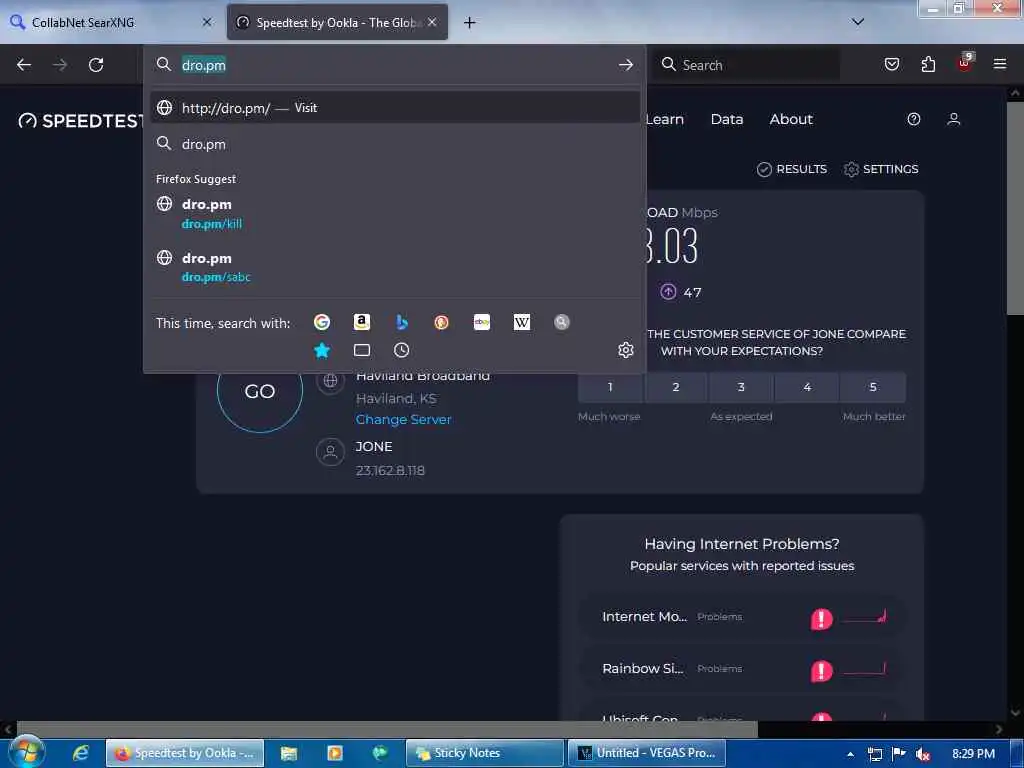Open the Rainbow Si... problems row
This screenshot has width=1024, height=768.
click(x=742, y=669)
